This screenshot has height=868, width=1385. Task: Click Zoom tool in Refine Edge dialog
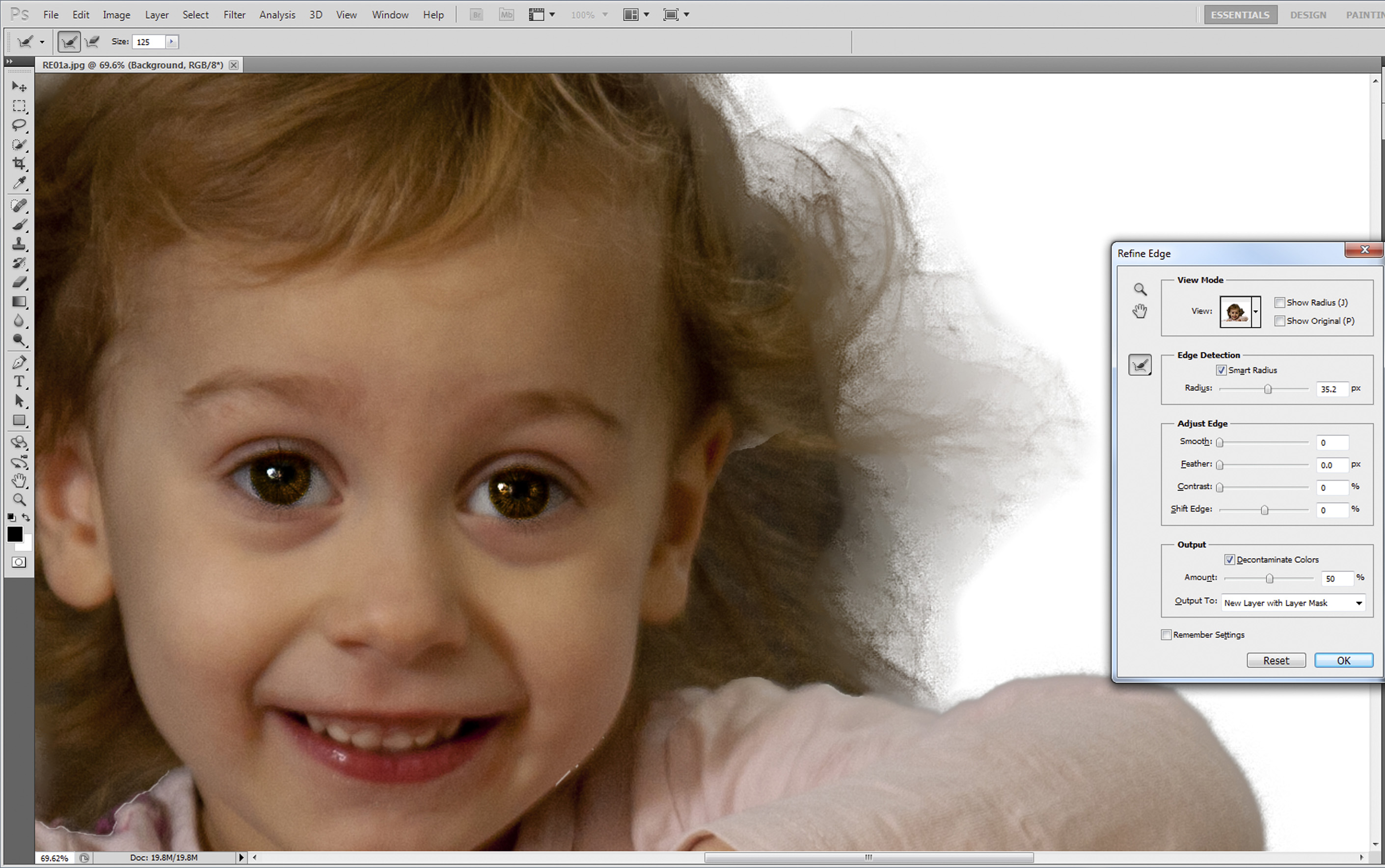[1140, 289]
